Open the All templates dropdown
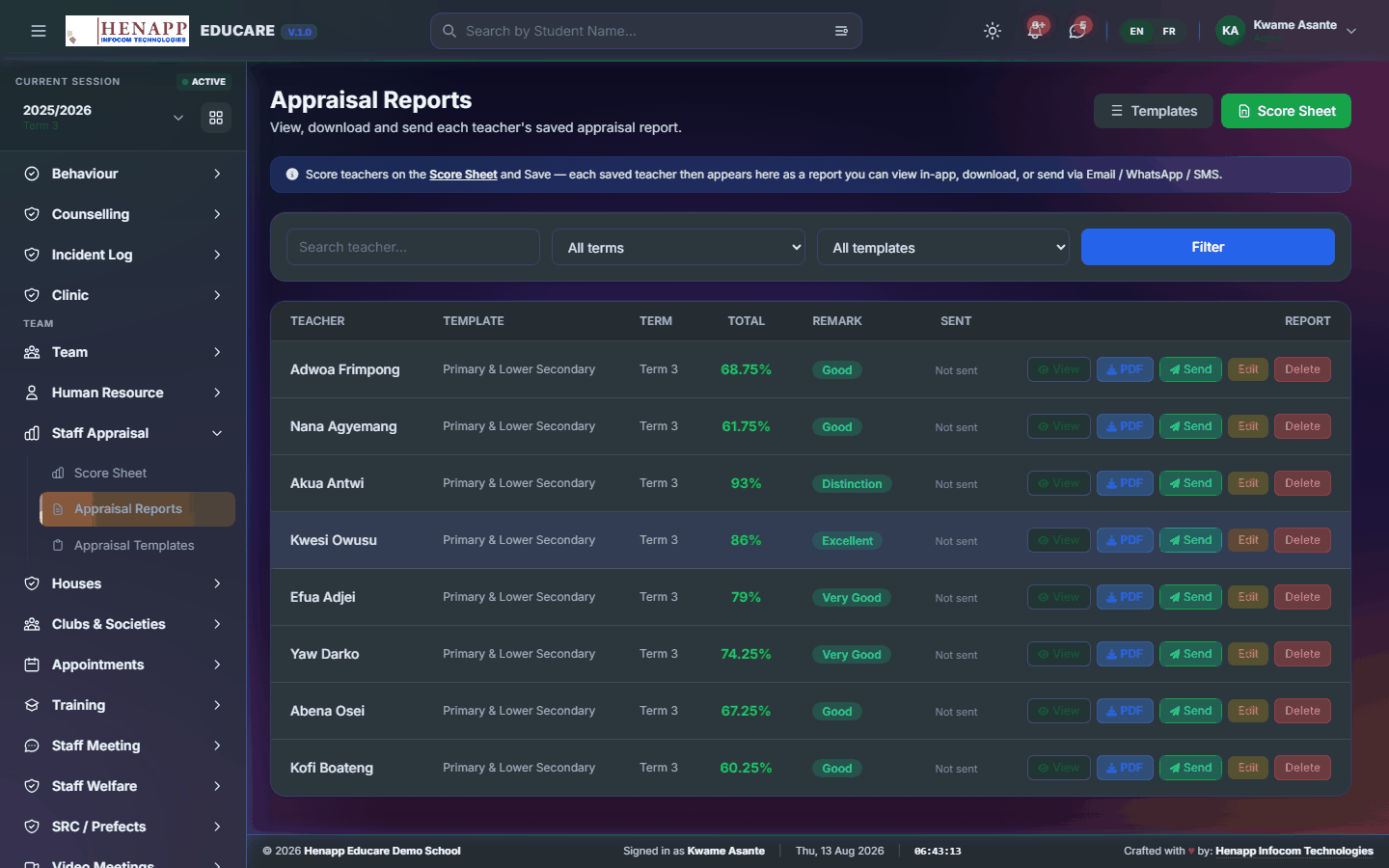 coord(943,247)
